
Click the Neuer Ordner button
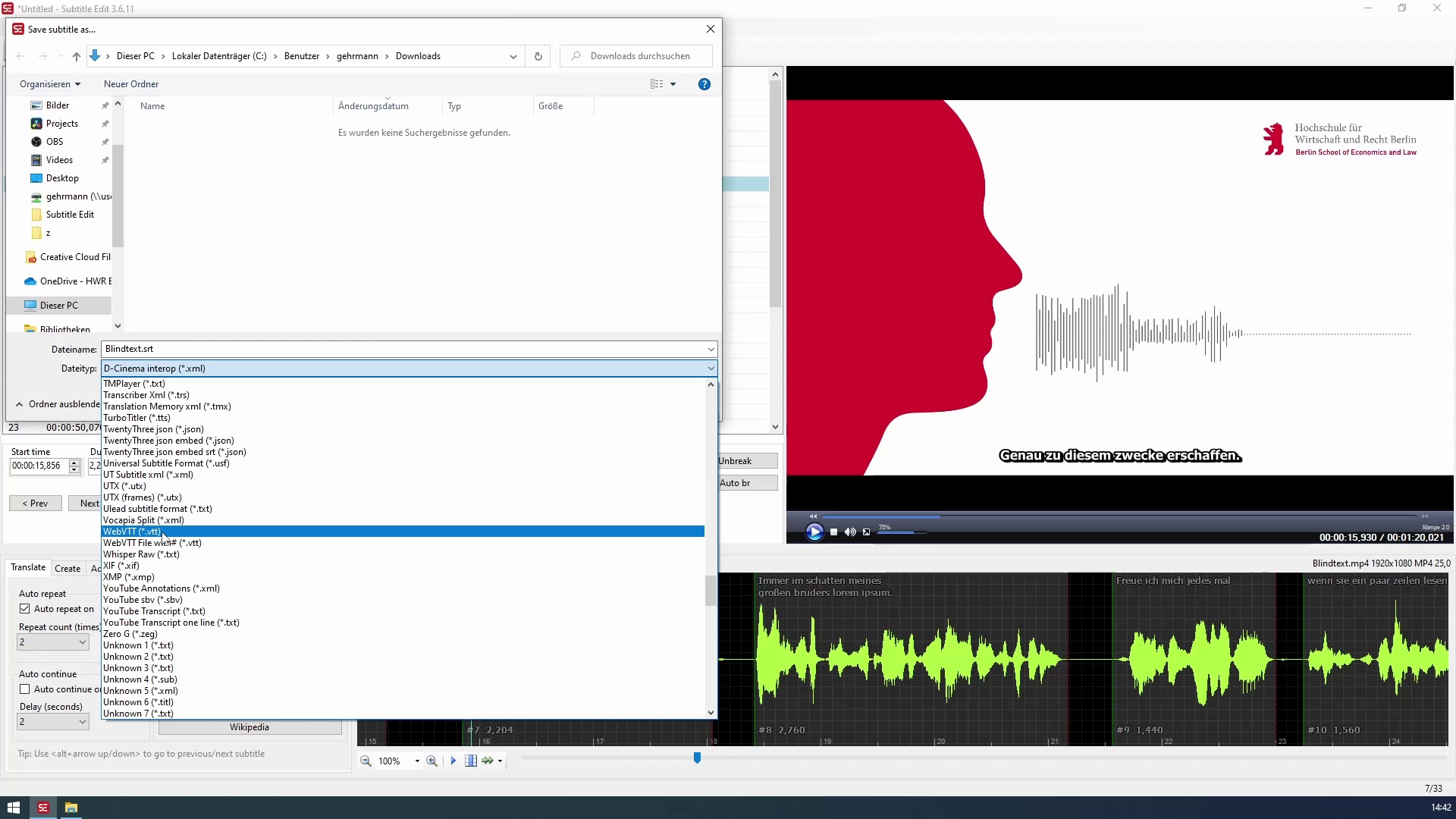(x=131, y=84)
